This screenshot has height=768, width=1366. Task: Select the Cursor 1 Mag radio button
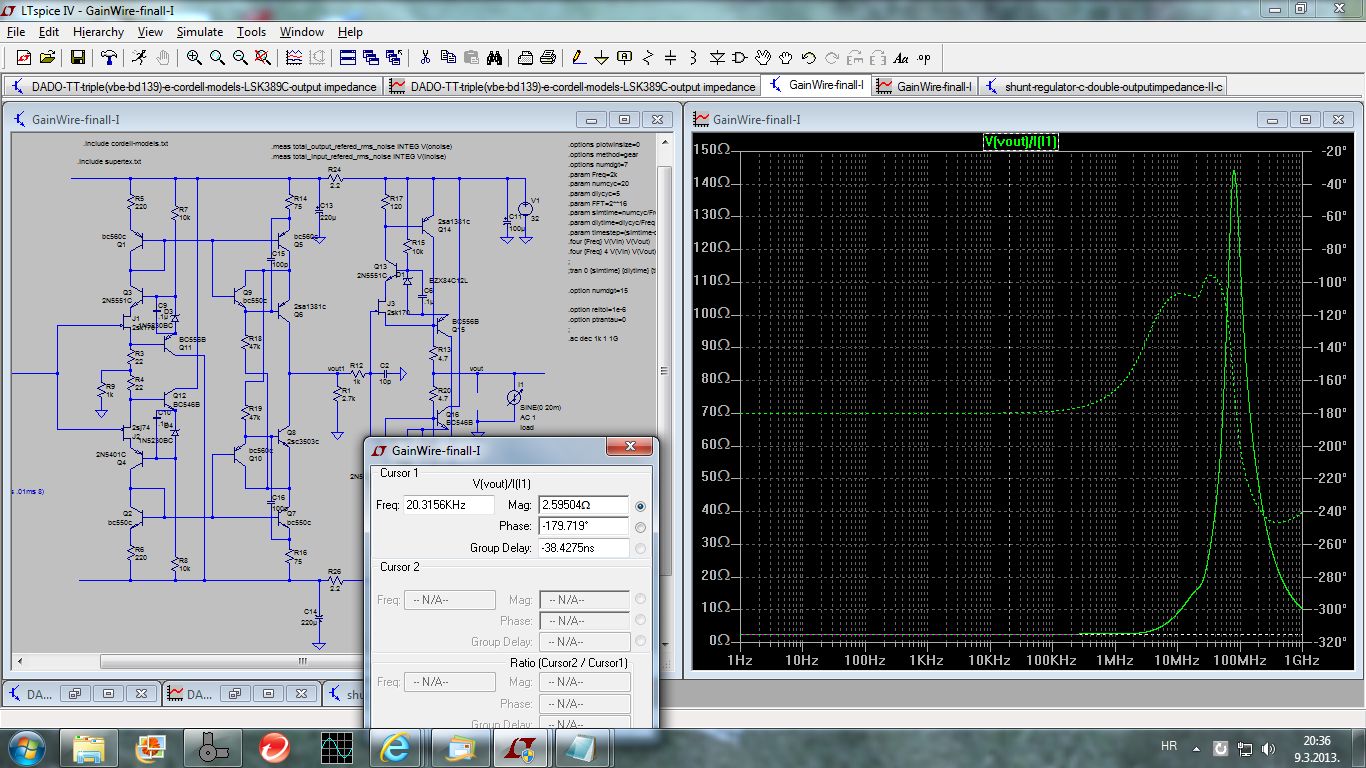pyautogui.click(x=640, y=506)
